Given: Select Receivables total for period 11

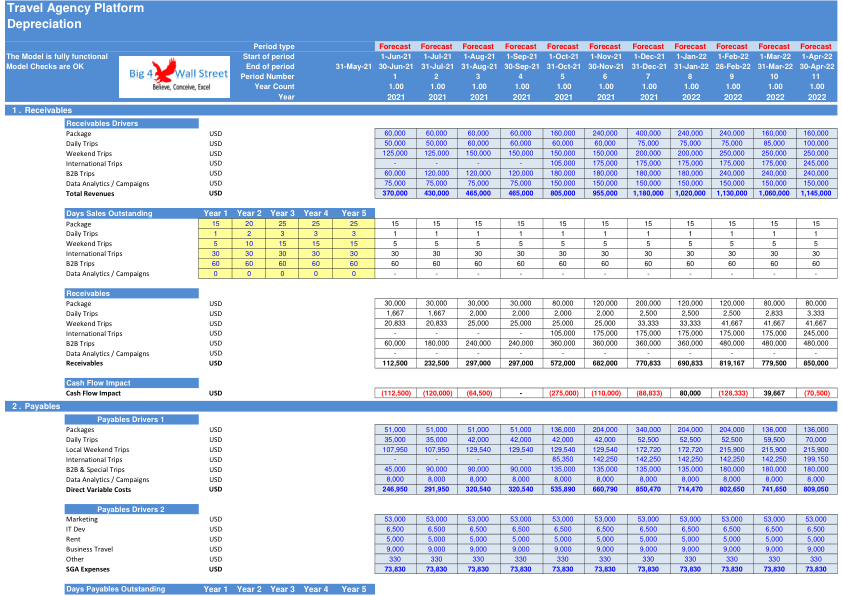Looking at the screenshot, I should 816,364.
